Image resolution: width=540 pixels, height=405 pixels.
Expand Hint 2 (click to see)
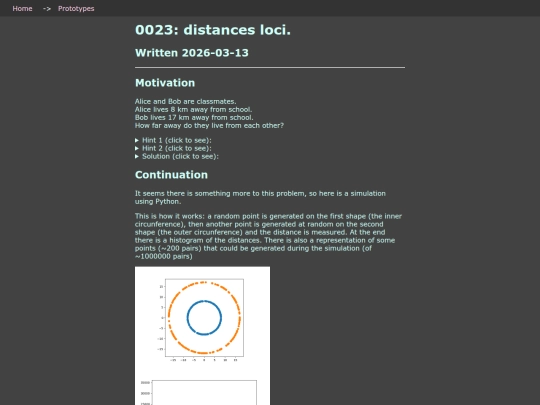tap(173, 148)
